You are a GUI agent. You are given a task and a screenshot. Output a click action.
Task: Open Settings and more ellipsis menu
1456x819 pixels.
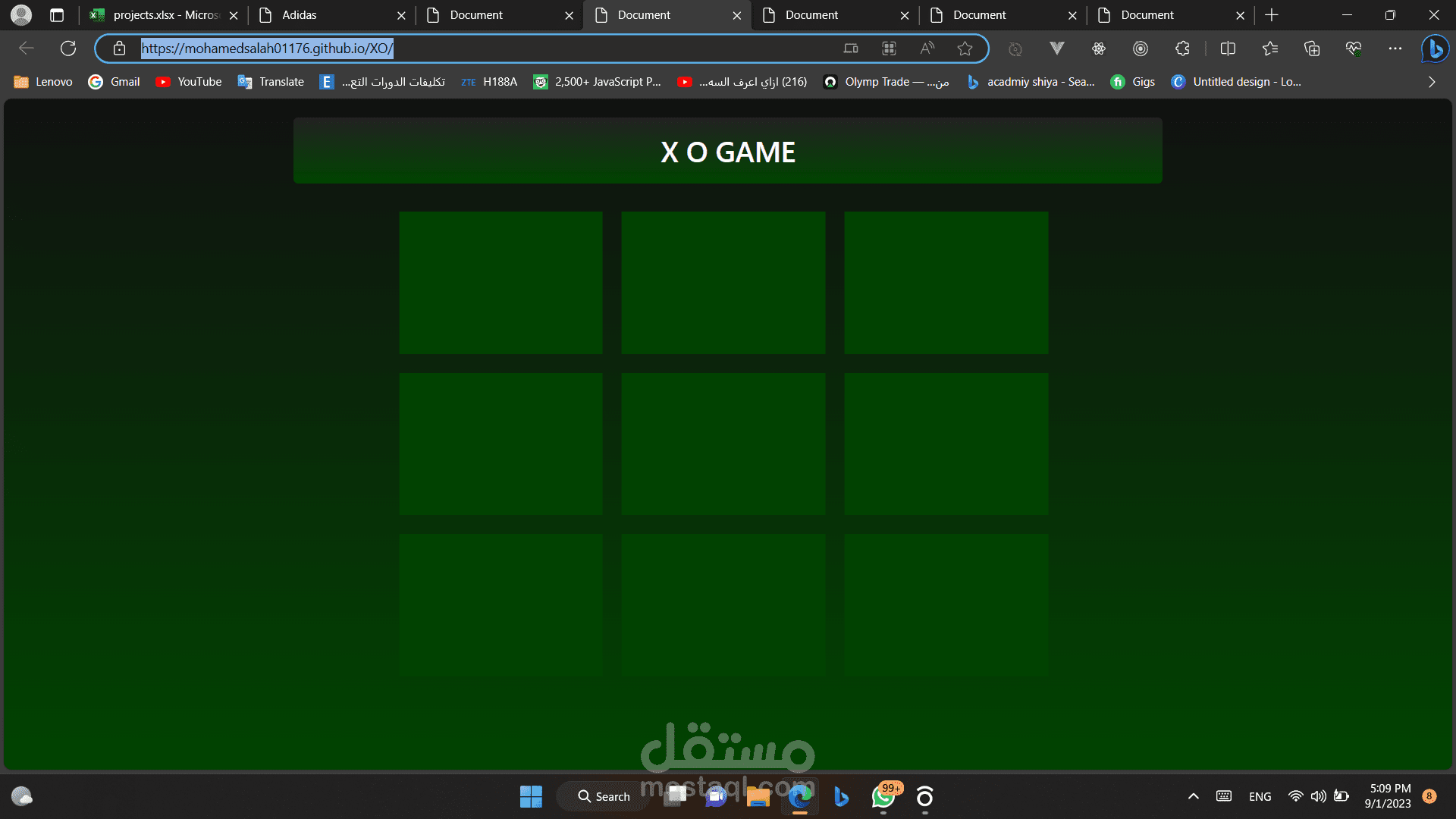pyautogui.click(x=1395, y=49)
